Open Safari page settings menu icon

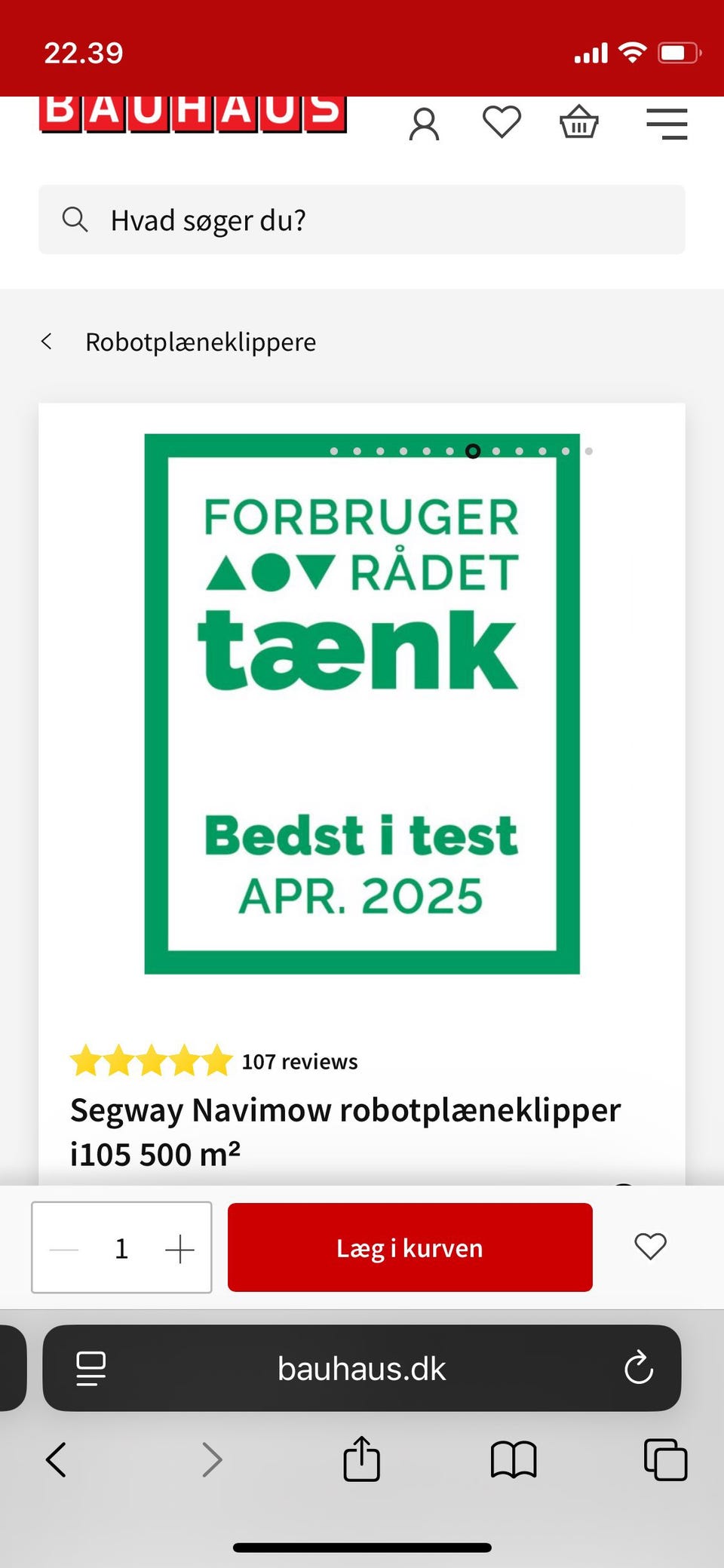point(91,1368)
